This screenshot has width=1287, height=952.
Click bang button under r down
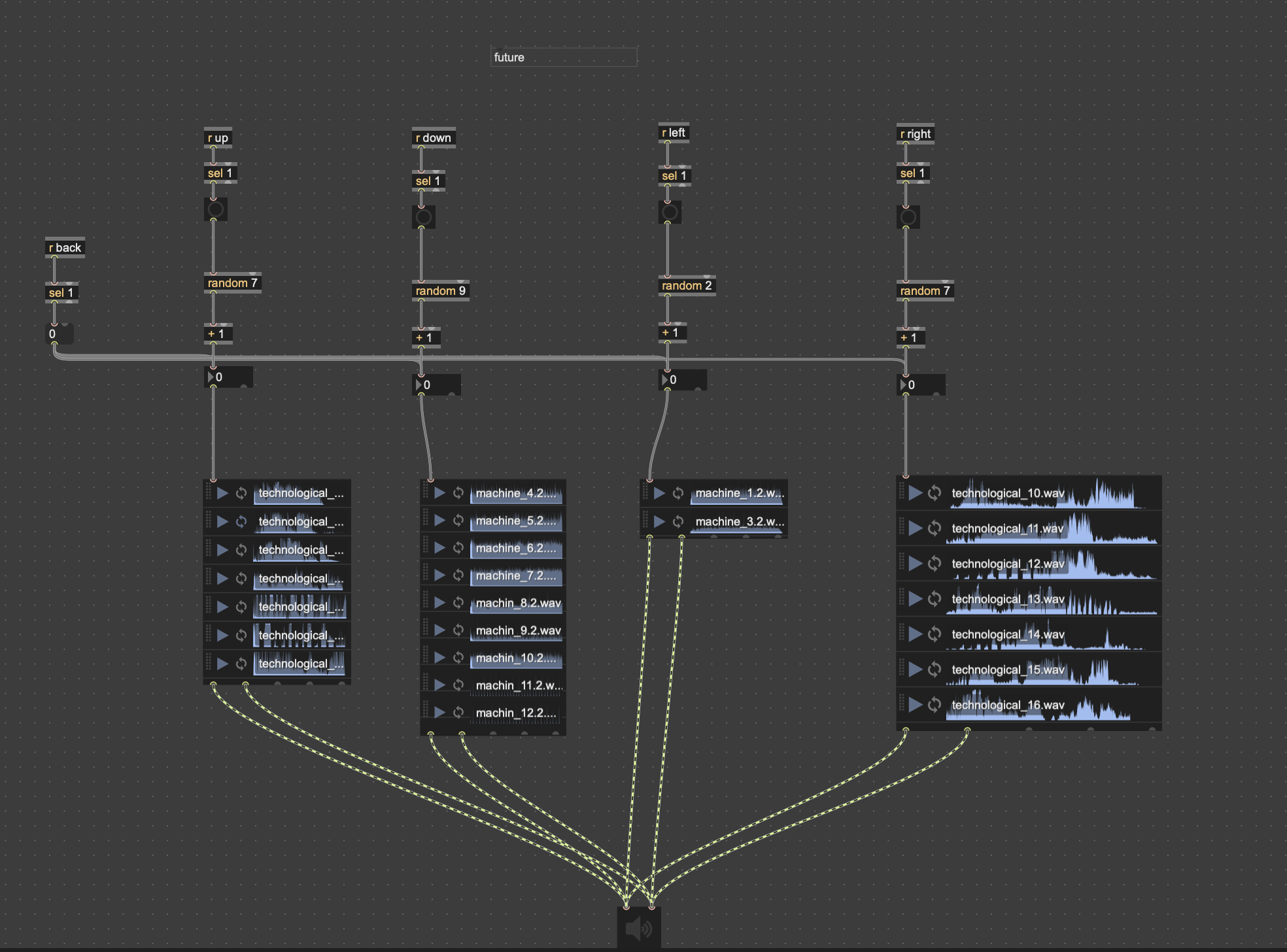[423, 217]
